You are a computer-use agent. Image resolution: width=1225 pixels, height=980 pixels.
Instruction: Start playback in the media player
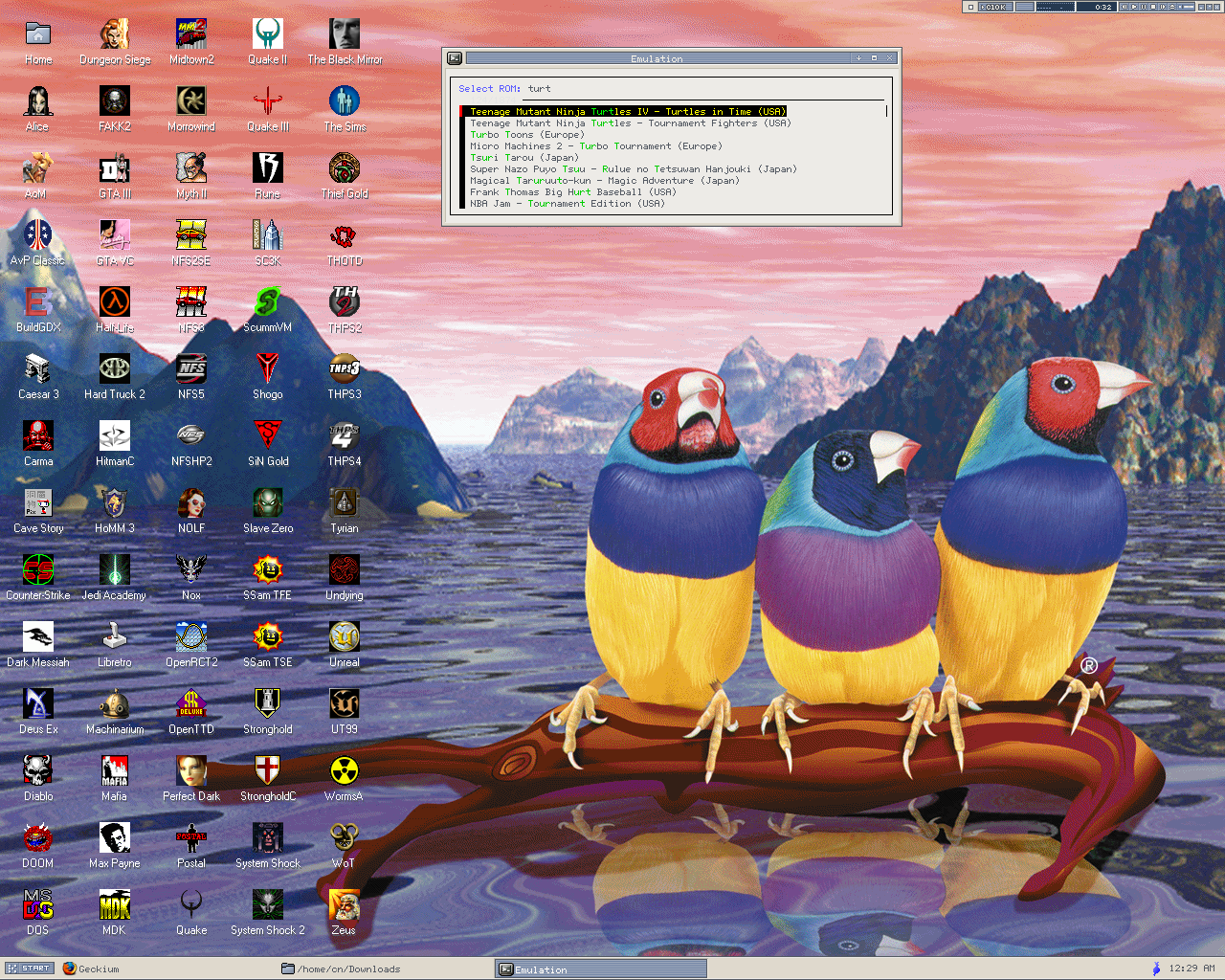click(x=1134, y=7)
